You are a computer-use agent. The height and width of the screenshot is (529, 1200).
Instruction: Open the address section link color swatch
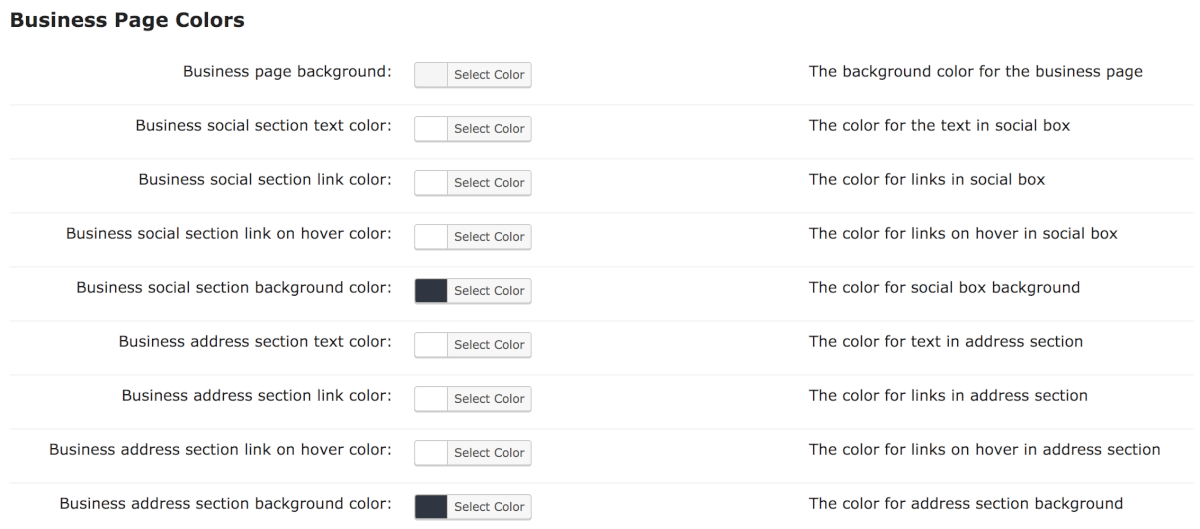click(x=431, y=399)
